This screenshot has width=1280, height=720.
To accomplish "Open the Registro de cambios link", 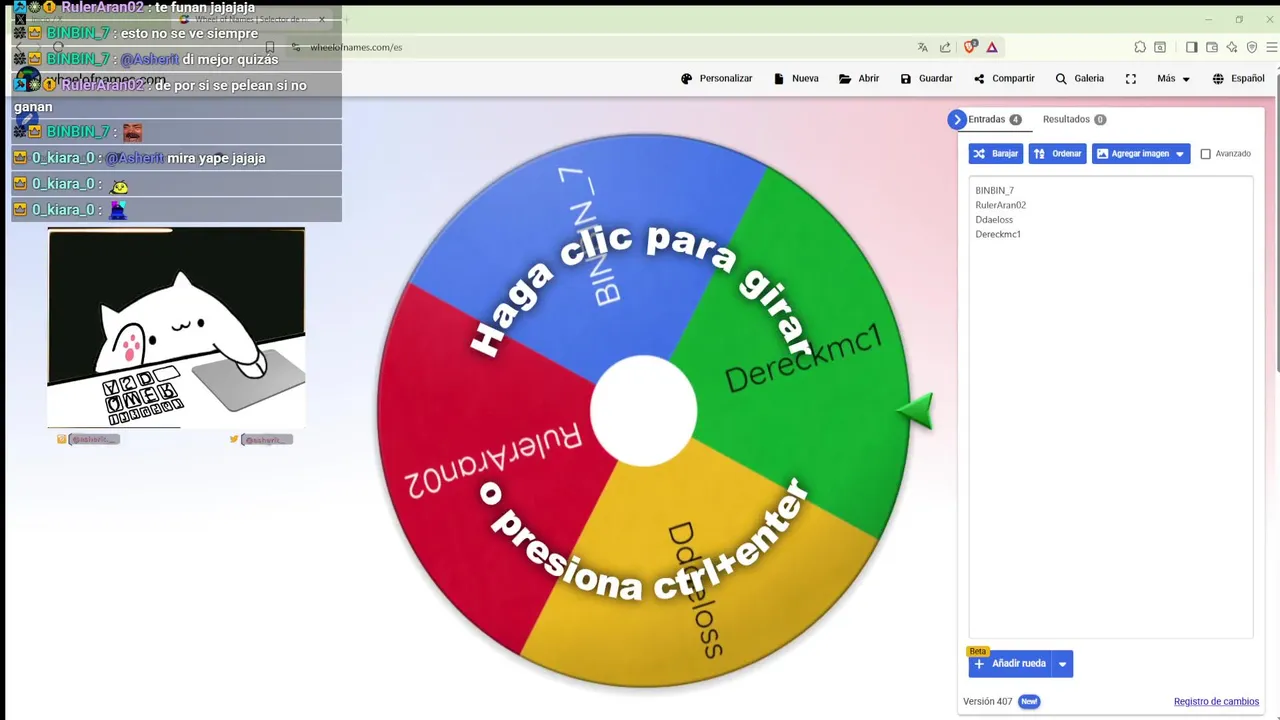I will (x=1216, y=701).
